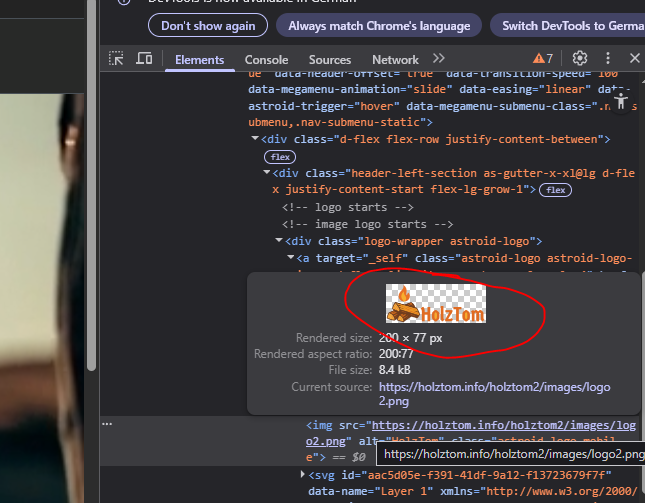Screen dimensions: 645x503
Task: Click the accessibility figure icon
Action: pos(621,101)
